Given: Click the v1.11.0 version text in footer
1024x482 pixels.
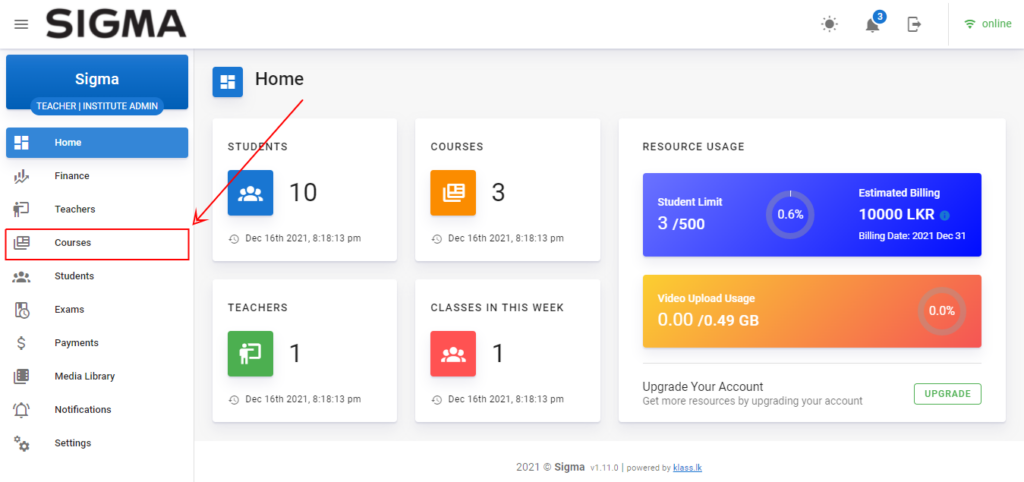Looking at the screenshot, I should pos(605,468).
